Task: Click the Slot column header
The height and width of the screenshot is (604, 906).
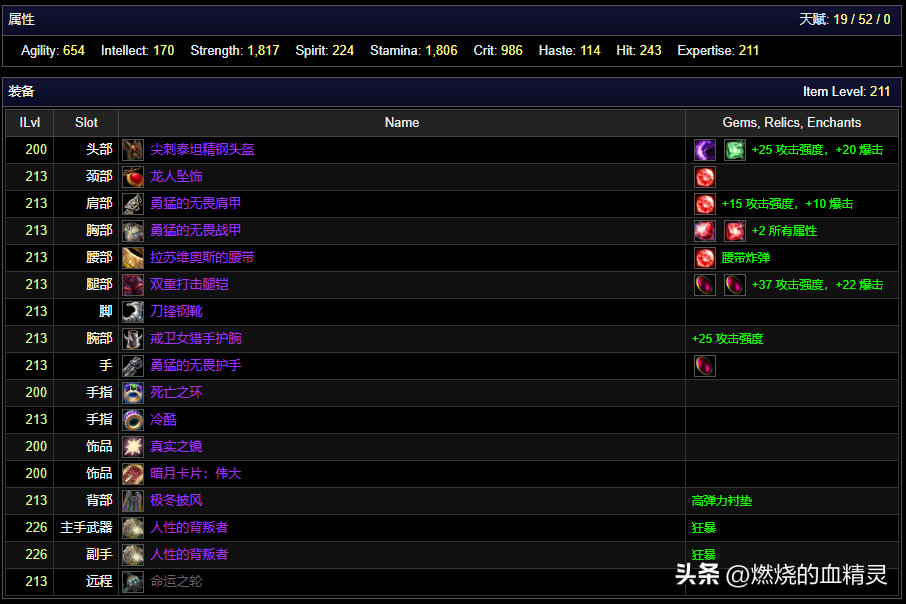Action: 86,123
